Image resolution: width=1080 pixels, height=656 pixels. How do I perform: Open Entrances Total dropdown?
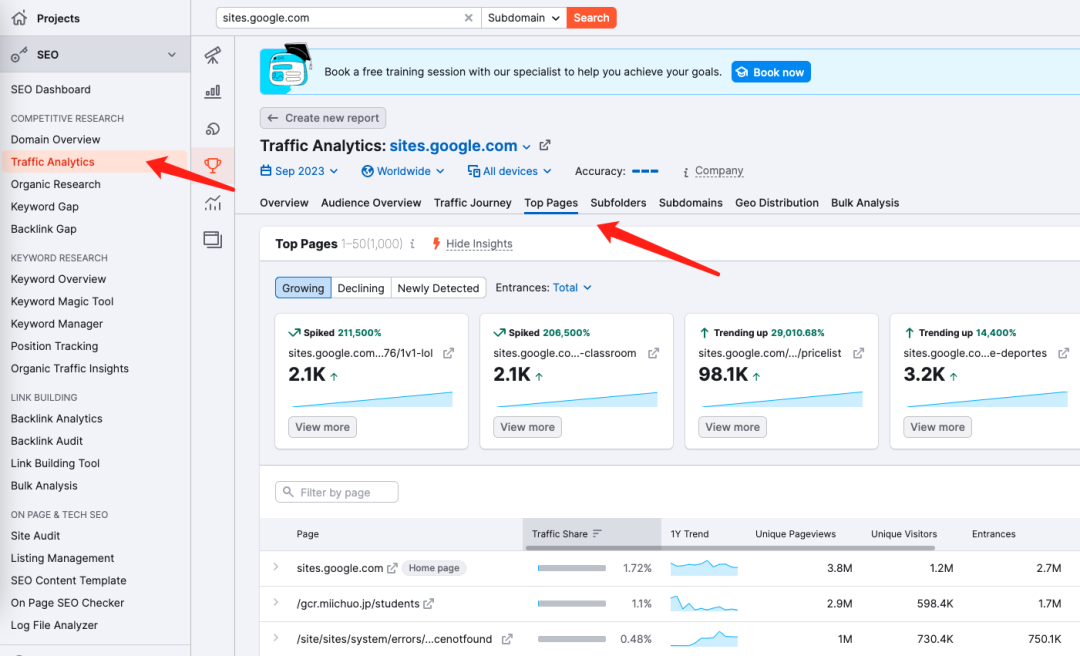(572, 287)
